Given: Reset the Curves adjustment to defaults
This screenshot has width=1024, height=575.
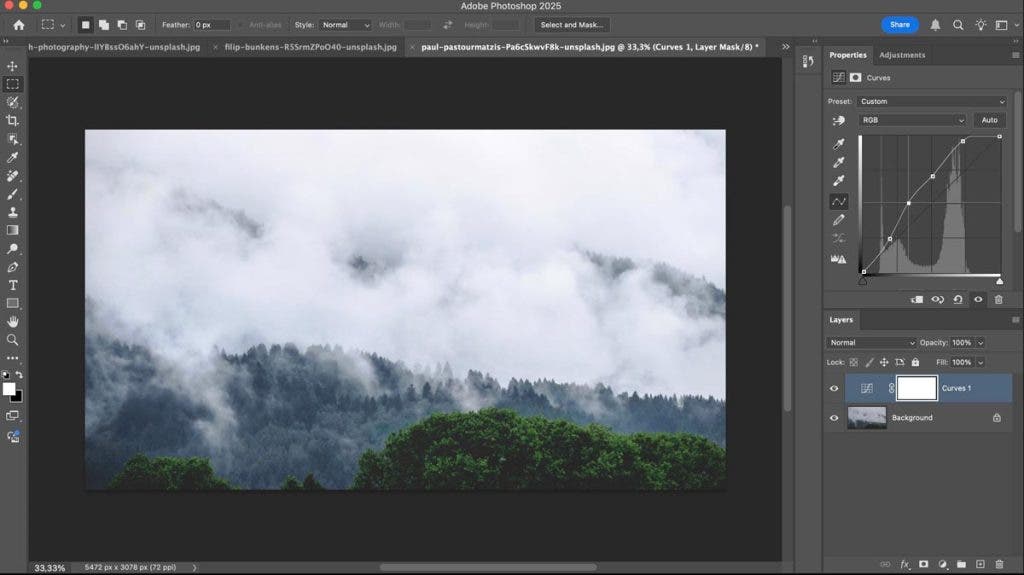Looking at the screenshot, I should click(958, 299).
